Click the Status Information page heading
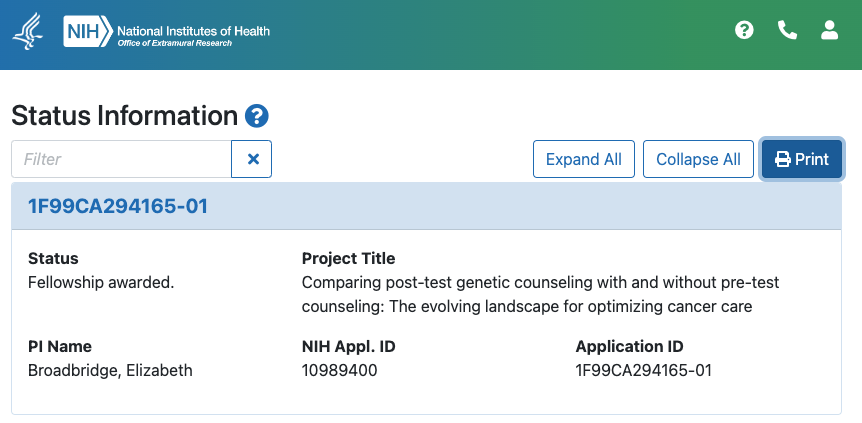 click(x=125, y=116)
